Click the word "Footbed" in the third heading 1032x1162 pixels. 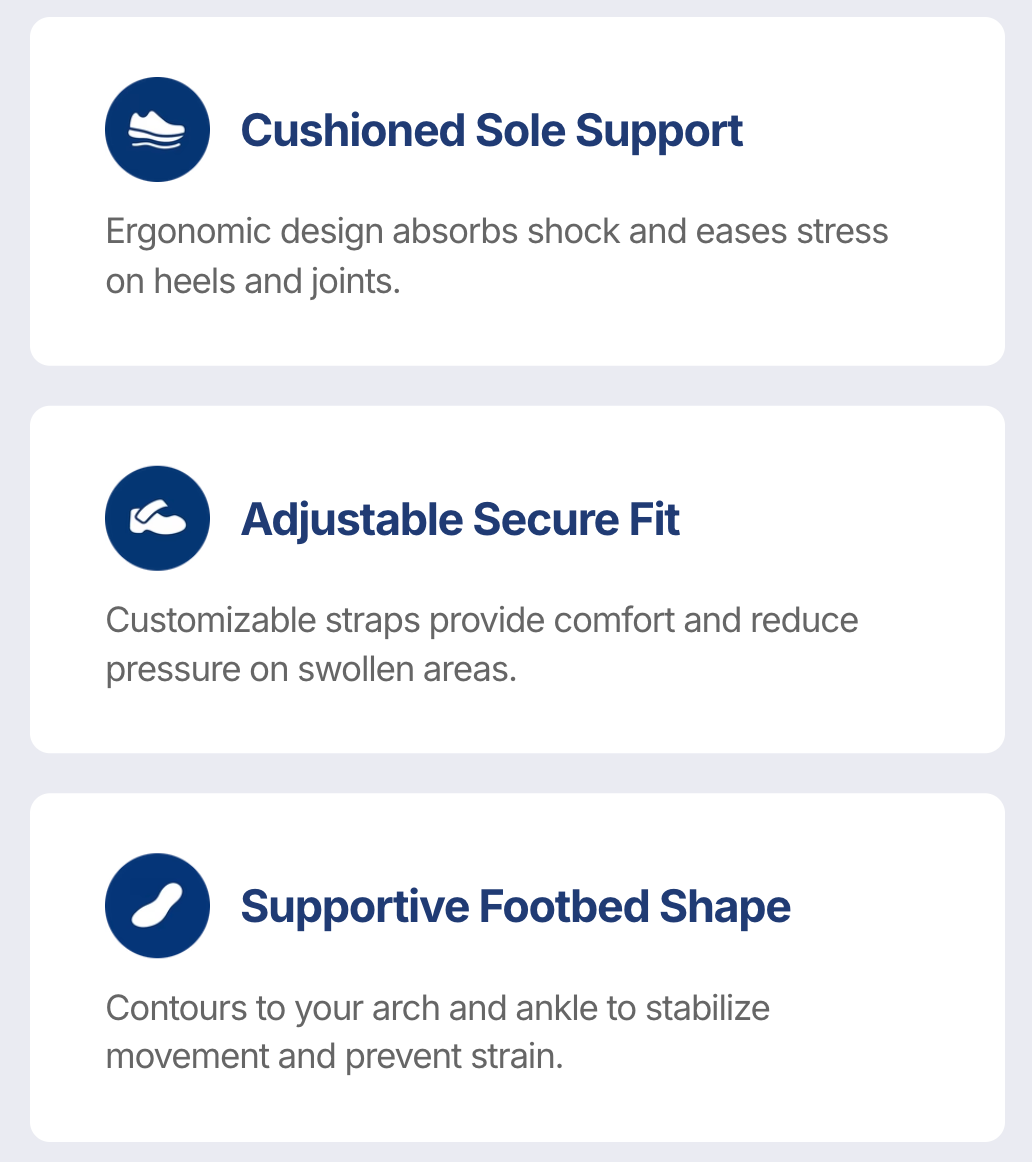coord(564,907)
